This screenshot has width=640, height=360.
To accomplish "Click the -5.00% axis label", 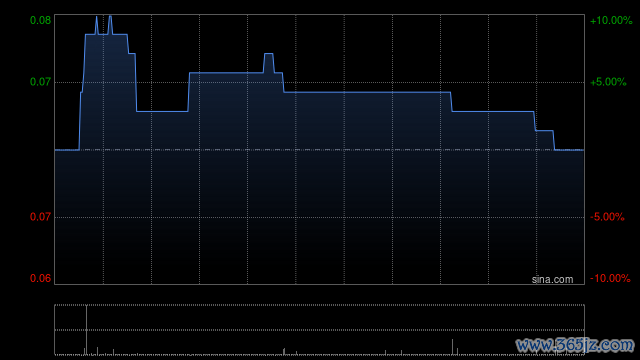I will (607, 217).
